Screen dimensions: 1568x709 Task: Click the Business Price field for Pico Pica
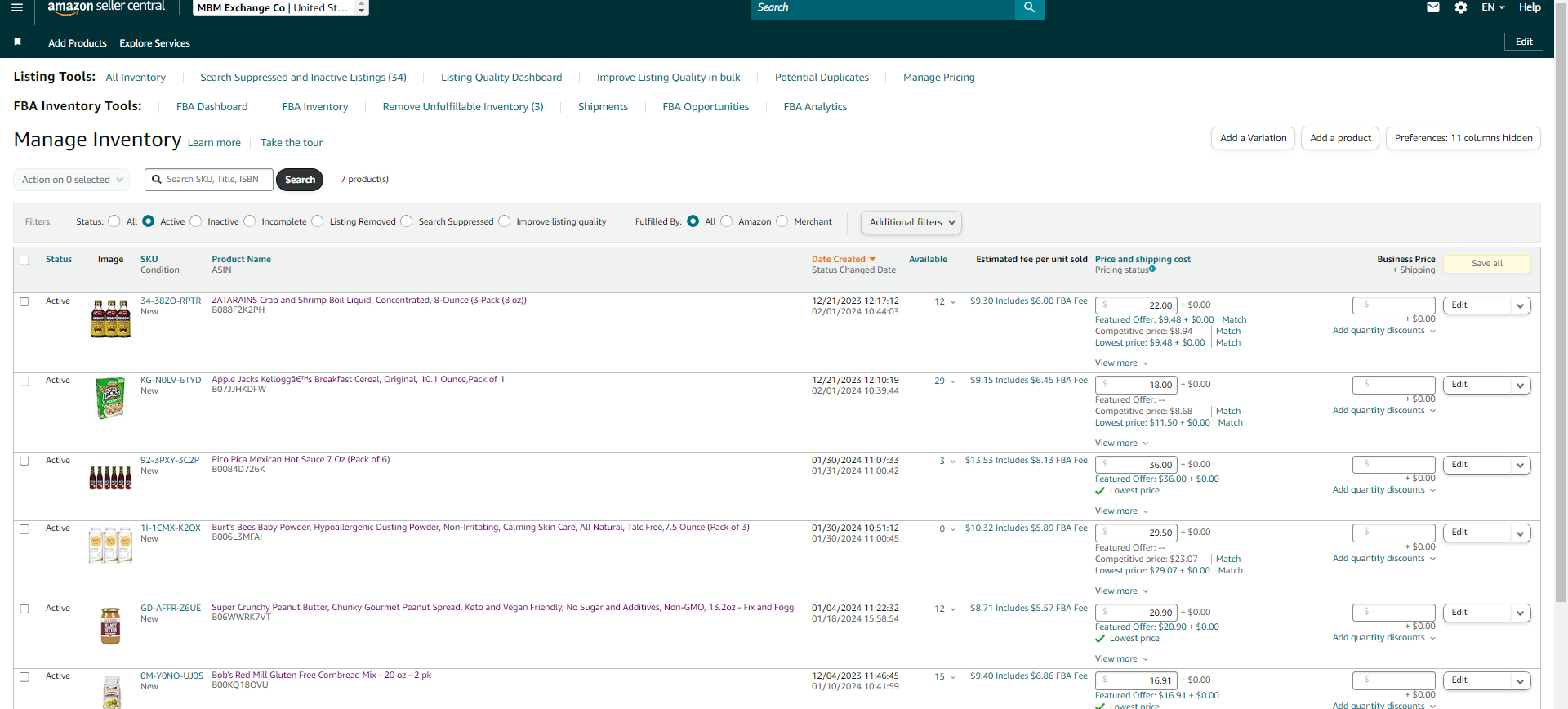click(x=1394, y=465)
